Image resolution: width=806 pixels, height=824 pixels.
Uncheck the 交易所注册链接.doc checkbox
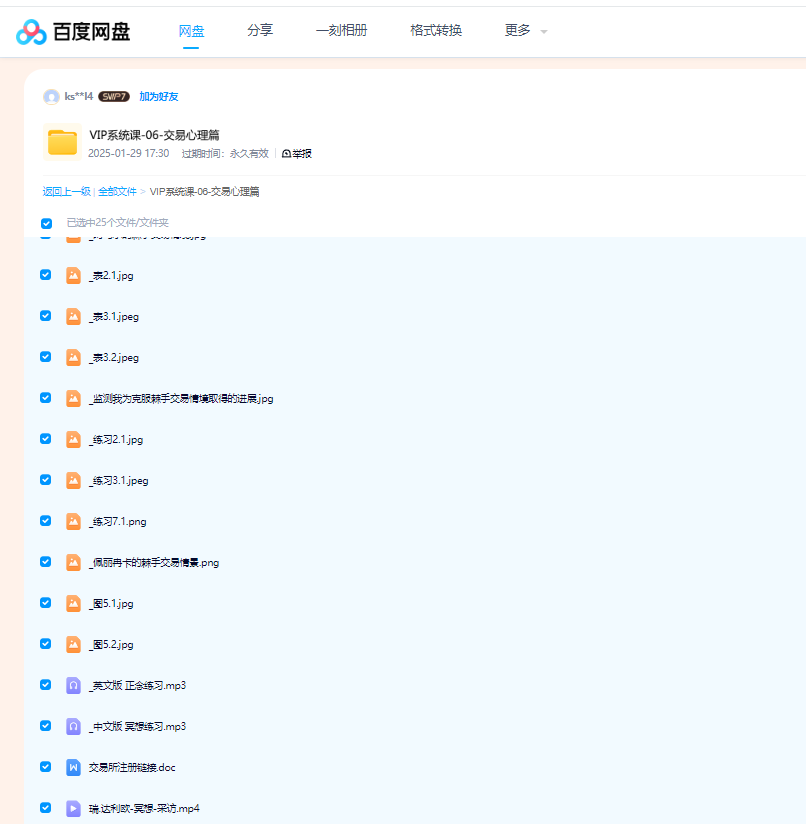click(46, 767)
